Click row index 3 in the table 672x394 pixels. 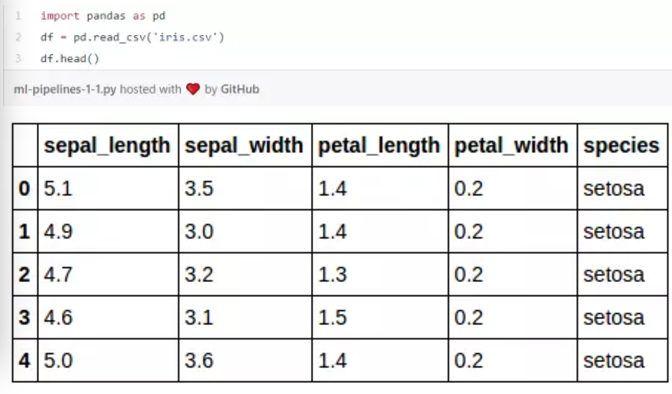(25, 317)
